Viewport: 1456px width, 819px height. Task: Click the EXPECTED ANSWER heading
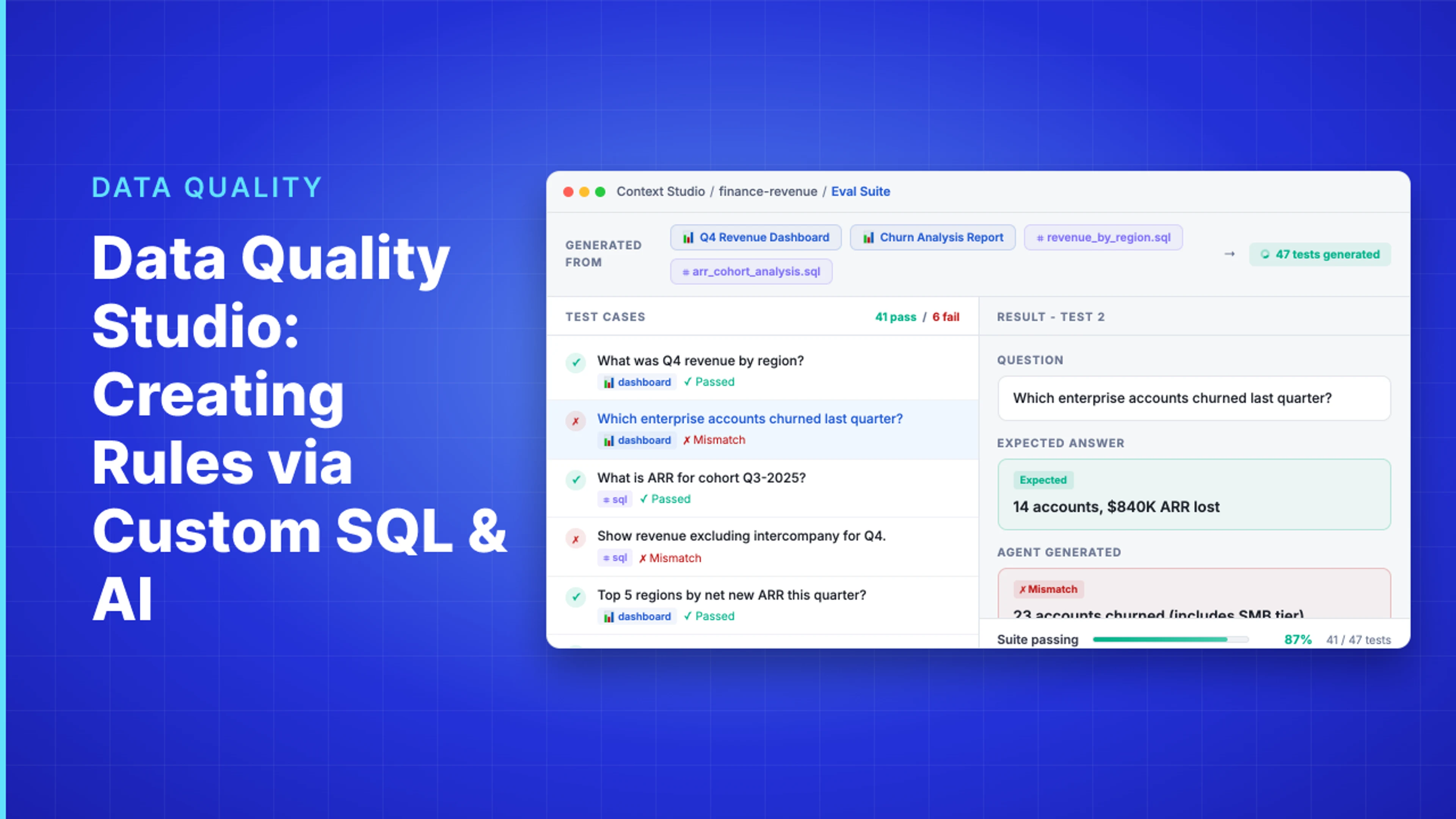(x=1061, y=443)
